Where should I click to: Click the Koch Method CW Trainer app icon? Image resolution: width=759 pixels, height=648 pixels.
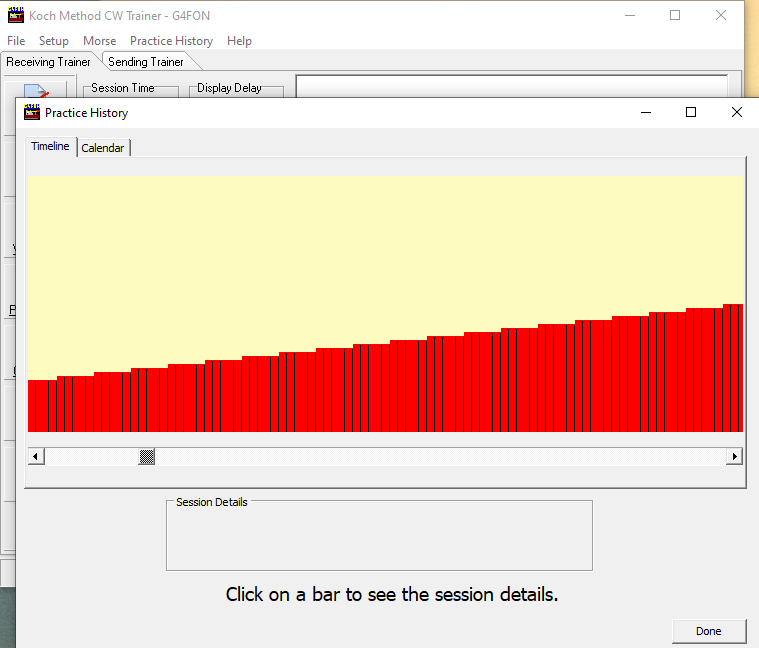(x=16, y=15)
